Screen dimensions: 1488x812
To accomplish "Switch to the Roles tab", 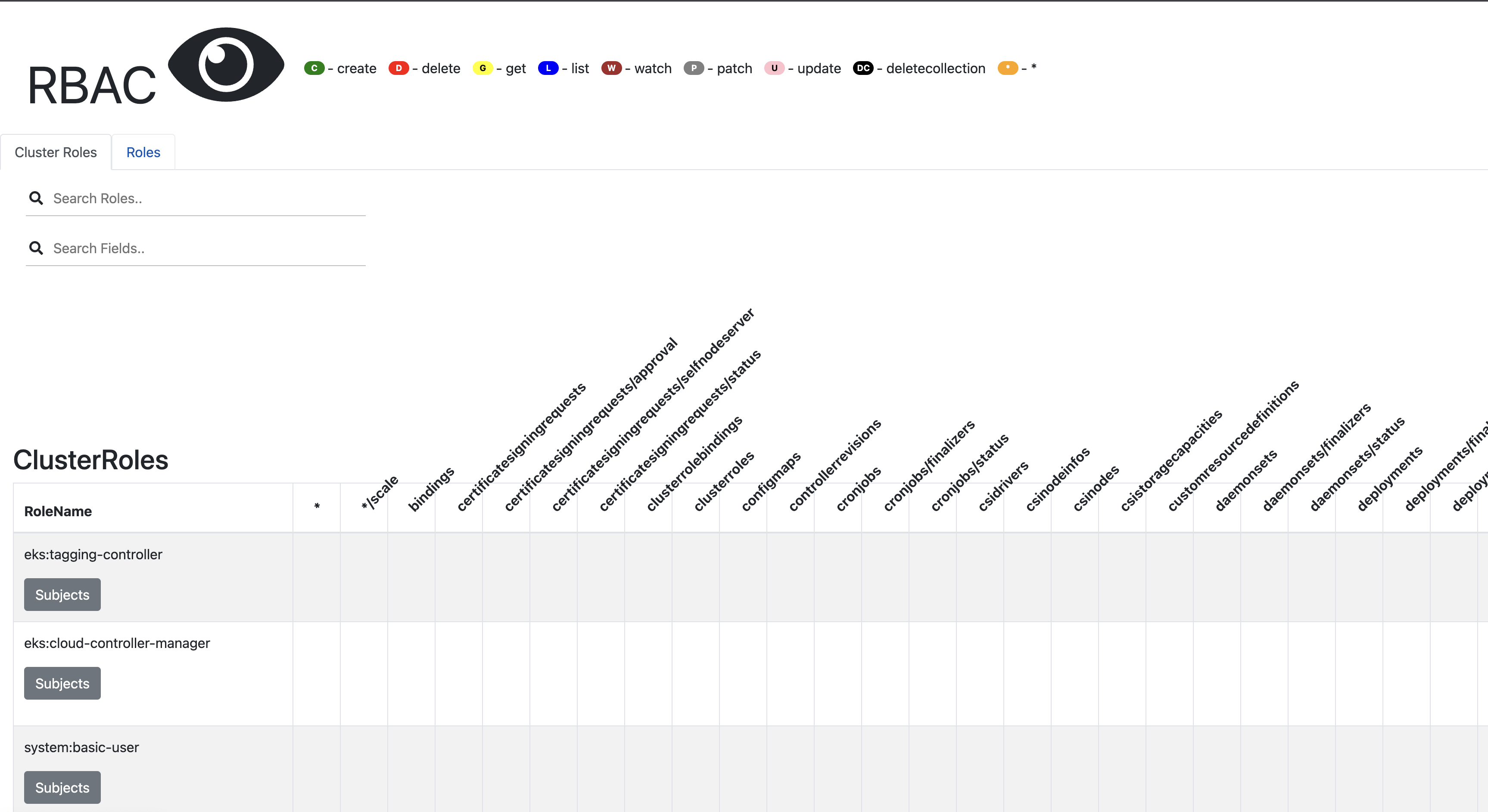I will [x=143, y=152].
